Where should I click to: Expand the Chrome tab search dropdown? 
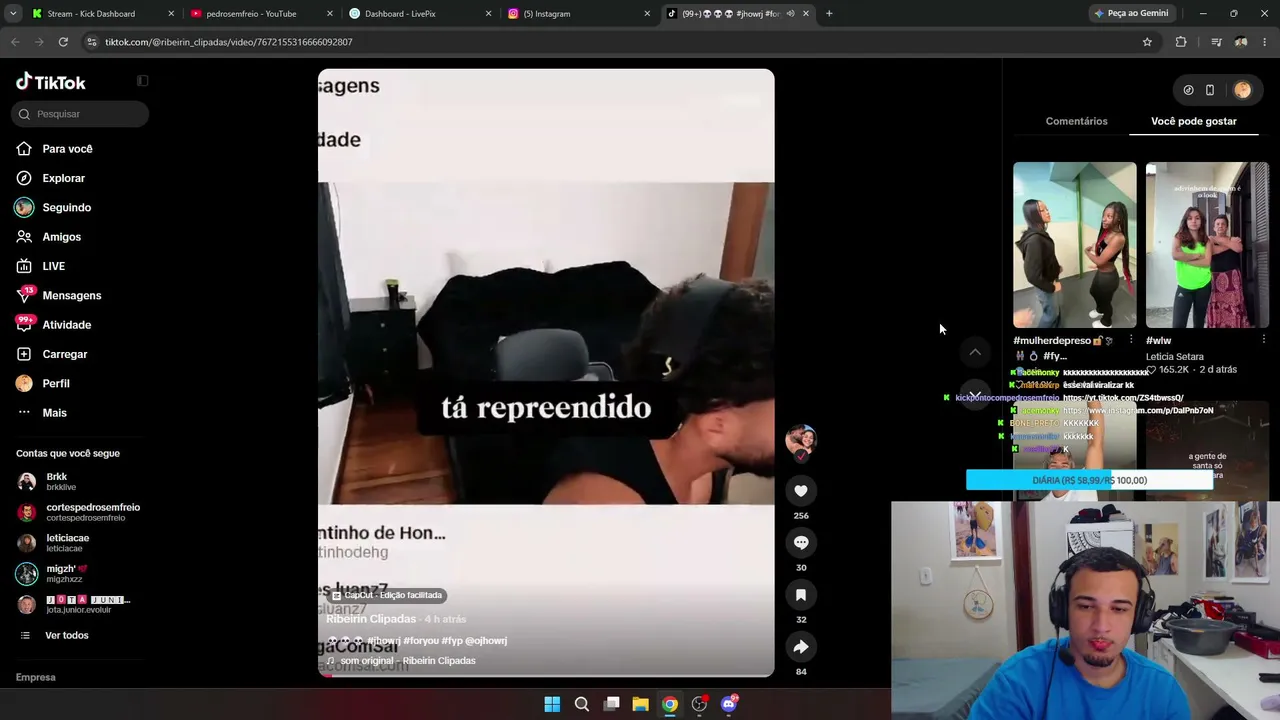point(13,14)
